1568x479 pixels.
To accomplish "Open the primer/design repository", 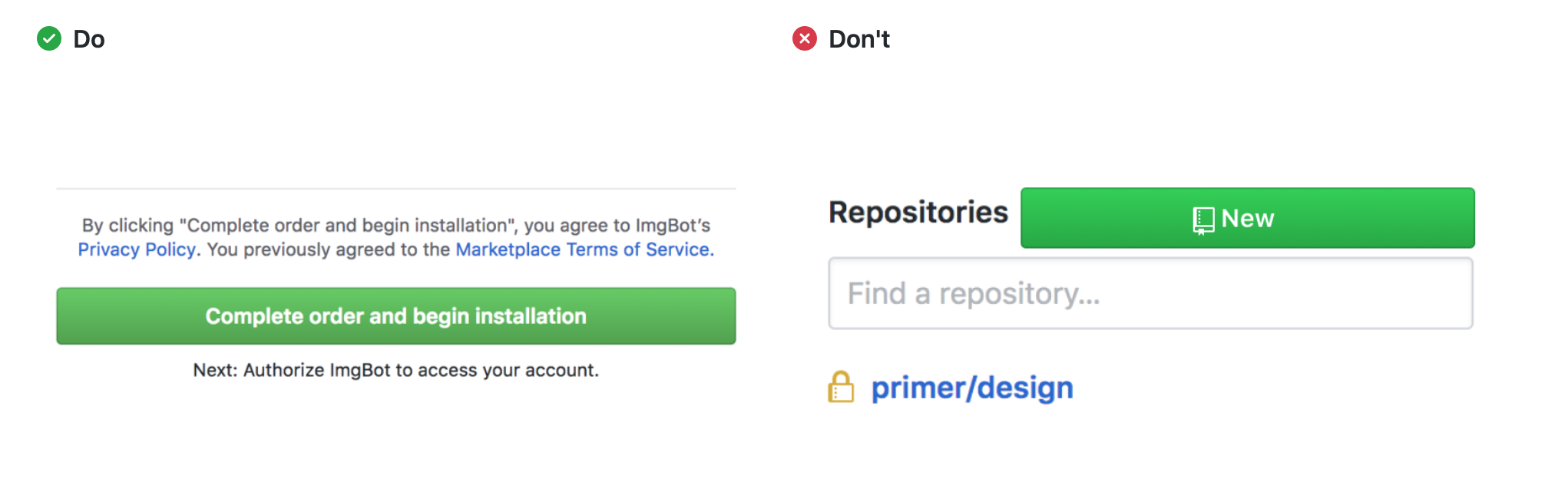I will [971, 388].
